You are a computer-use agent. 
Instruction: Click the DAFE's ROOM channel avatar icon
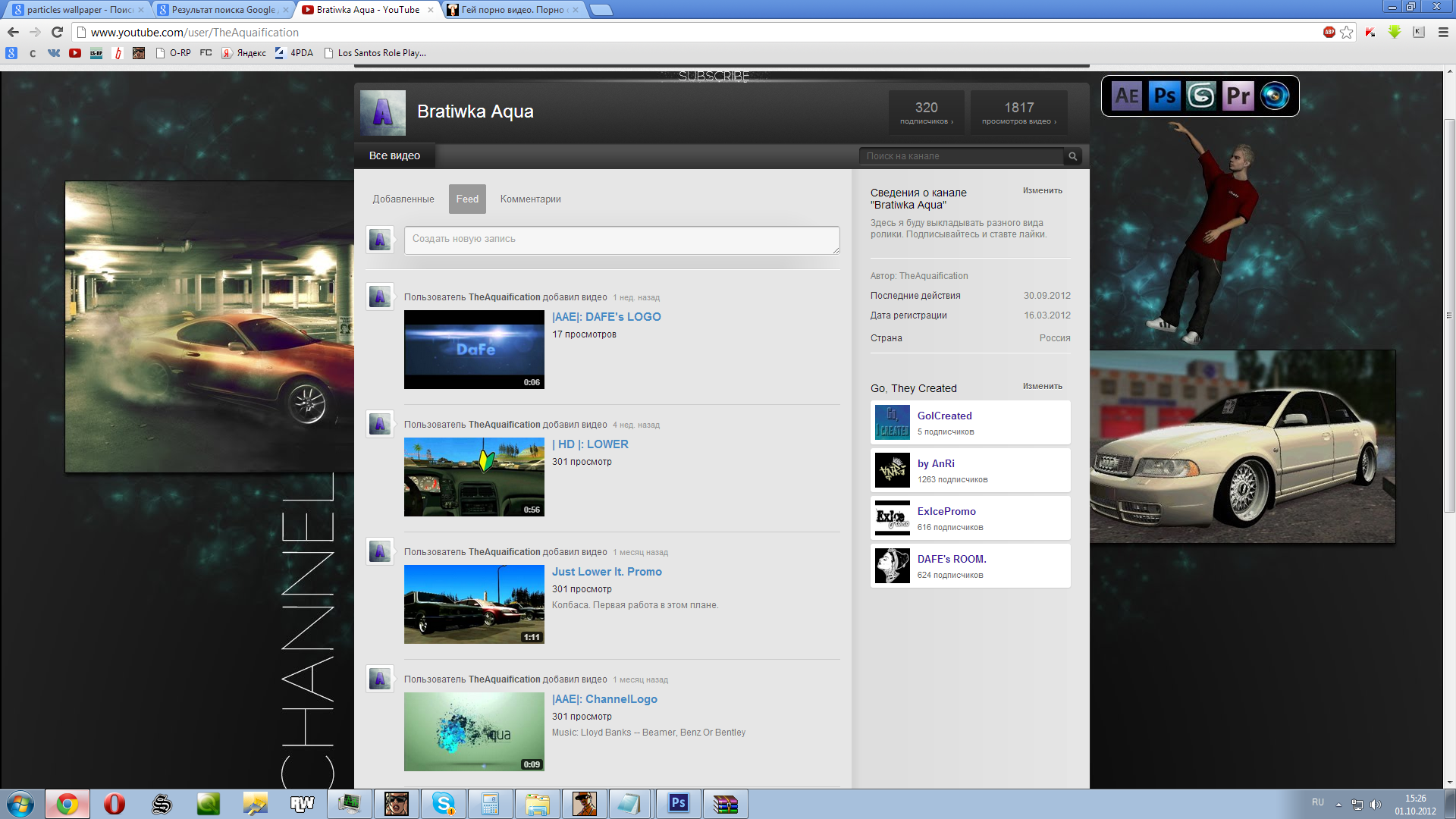(893, 566)
